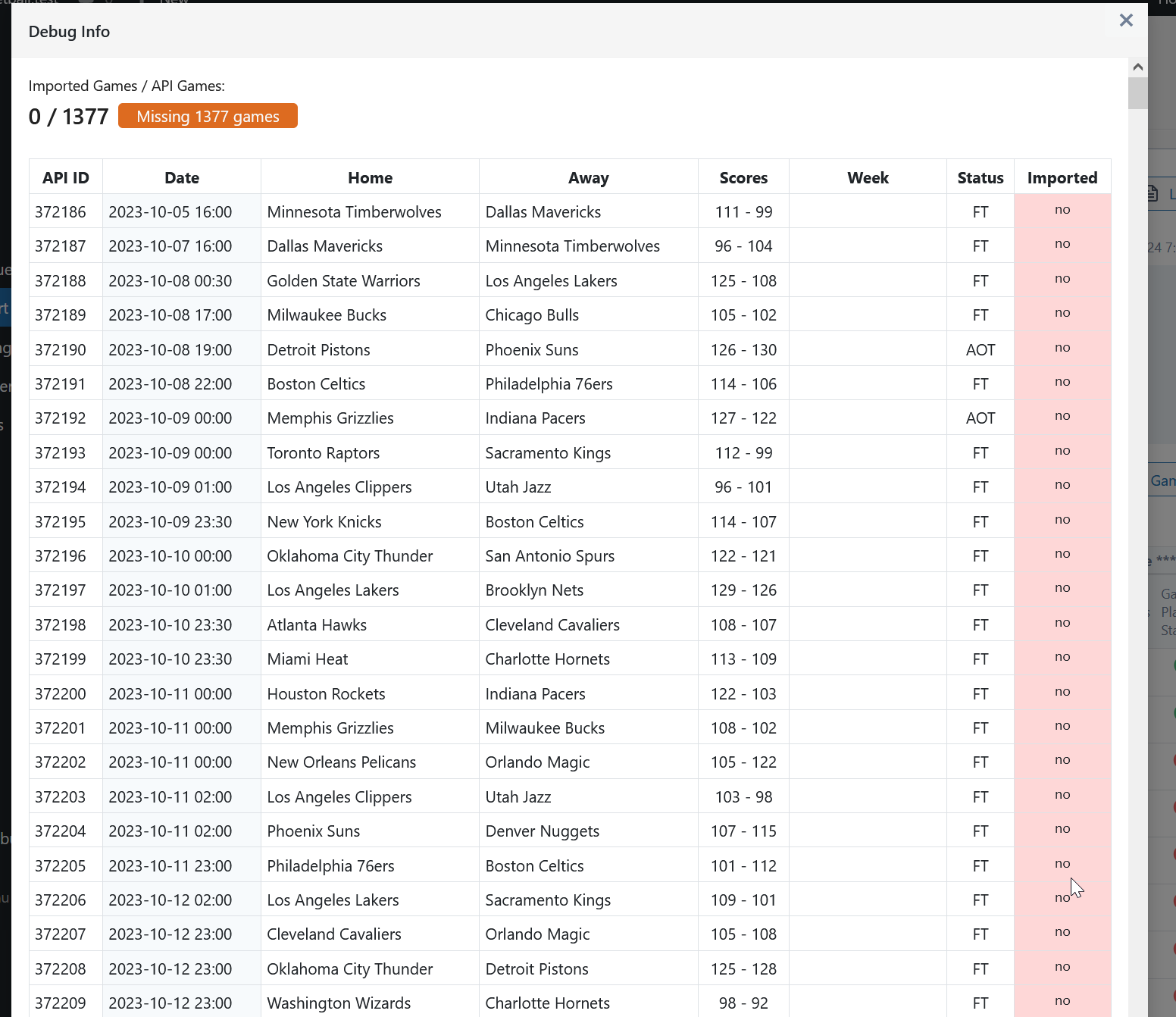
Task: Click AOT status in row 372192
Action: pos(981,418)
